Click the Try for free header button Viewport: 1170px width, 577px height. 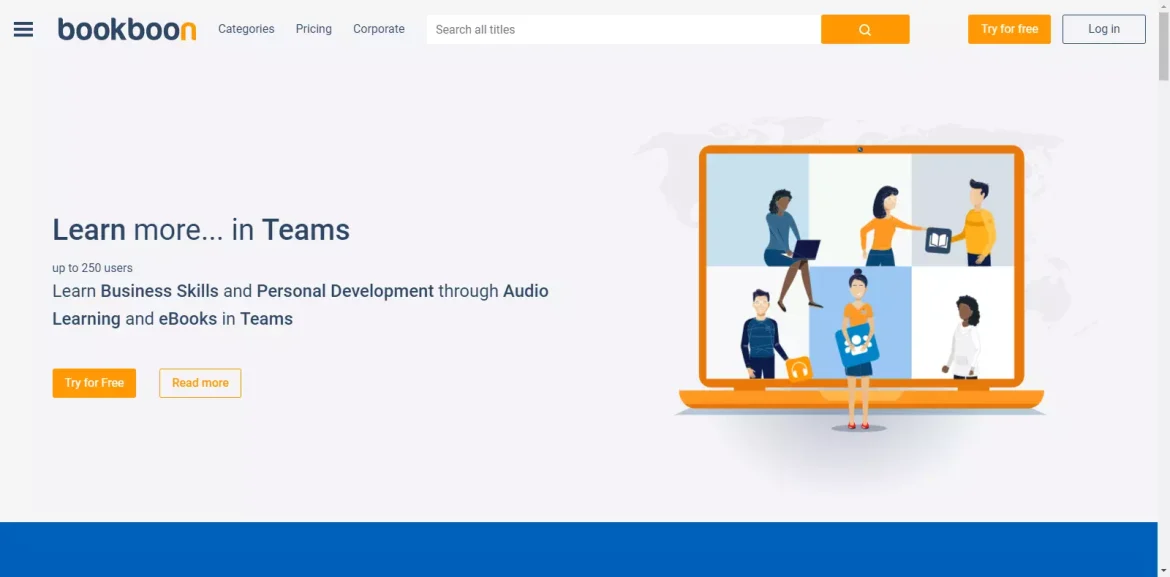(x=1009, y=29)
